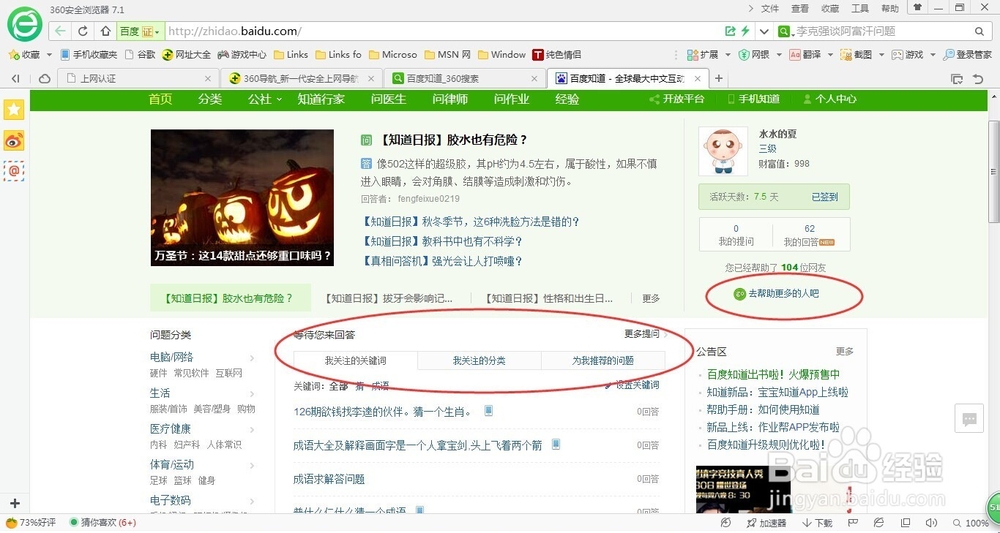
Task: Open the sidebar favorites star icon
Action: pos(14,109)
